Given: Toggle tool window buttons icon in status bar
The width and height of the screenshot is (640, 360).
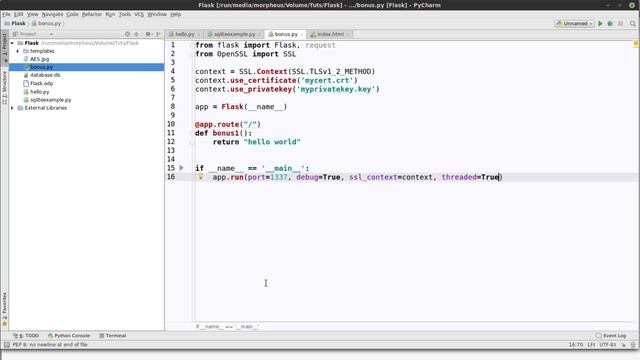Looking at the screenshot, I should pyautogui.click(x=7, y=345).
